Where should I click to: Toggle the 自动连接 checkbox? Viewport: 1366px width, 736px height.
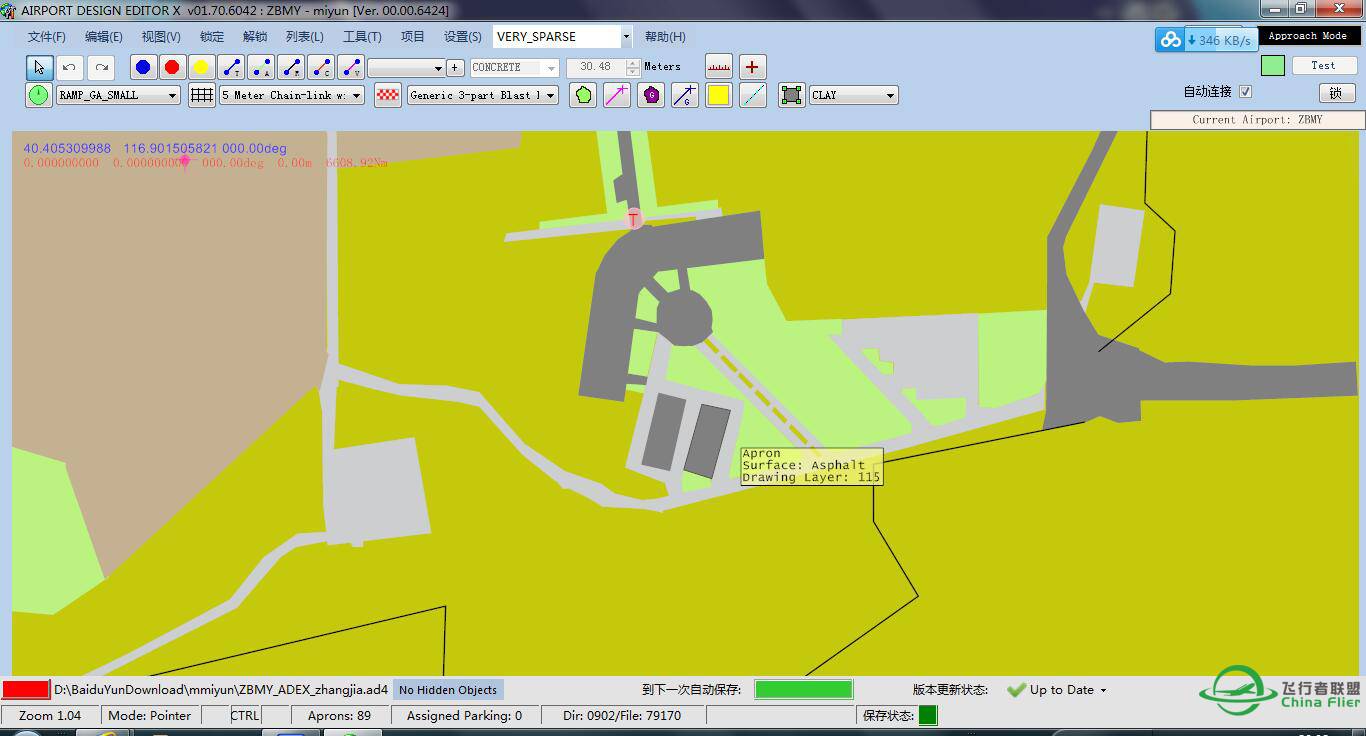(x=1245, y=91)
